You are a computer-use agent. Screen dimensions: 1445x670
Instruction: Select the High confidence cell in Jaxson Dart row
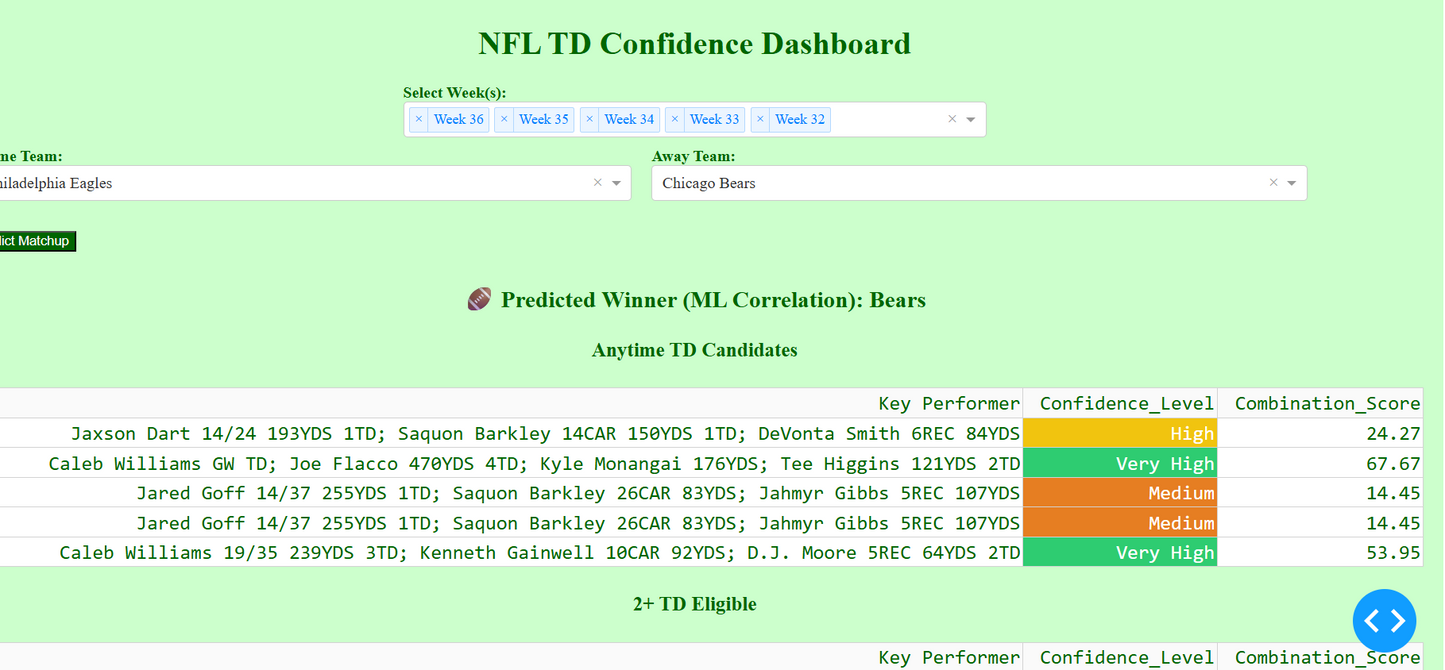pyautogui.click(x=1119, y=433)
